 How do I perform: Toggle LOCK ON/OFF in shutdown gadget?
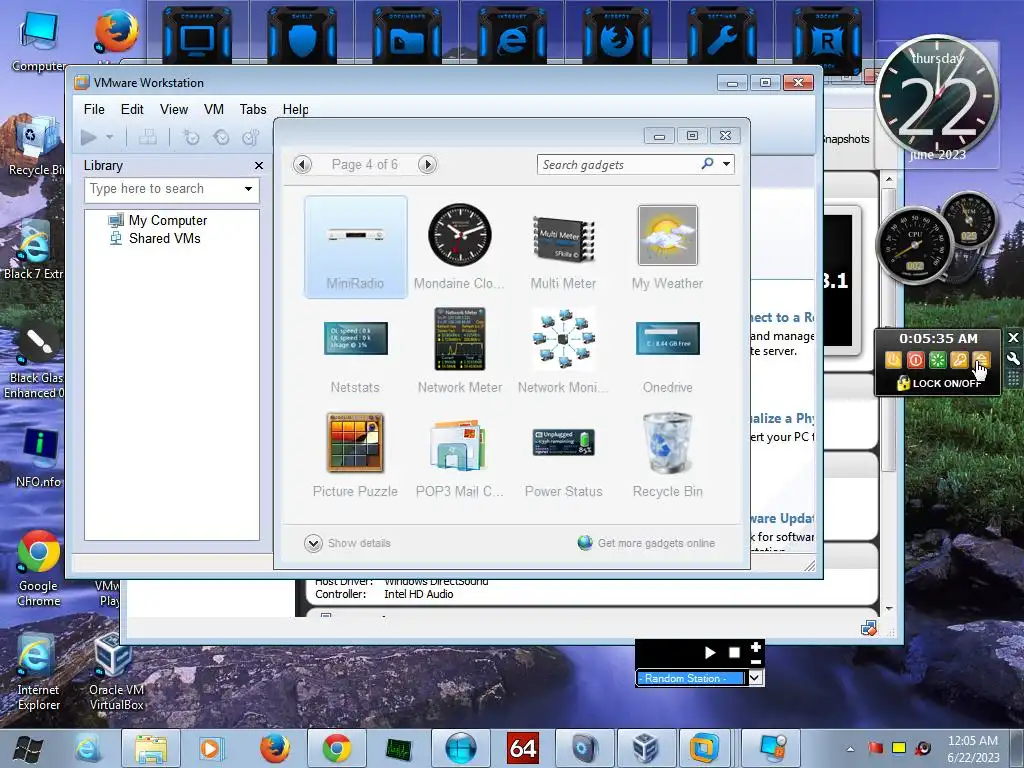point(938,383)
